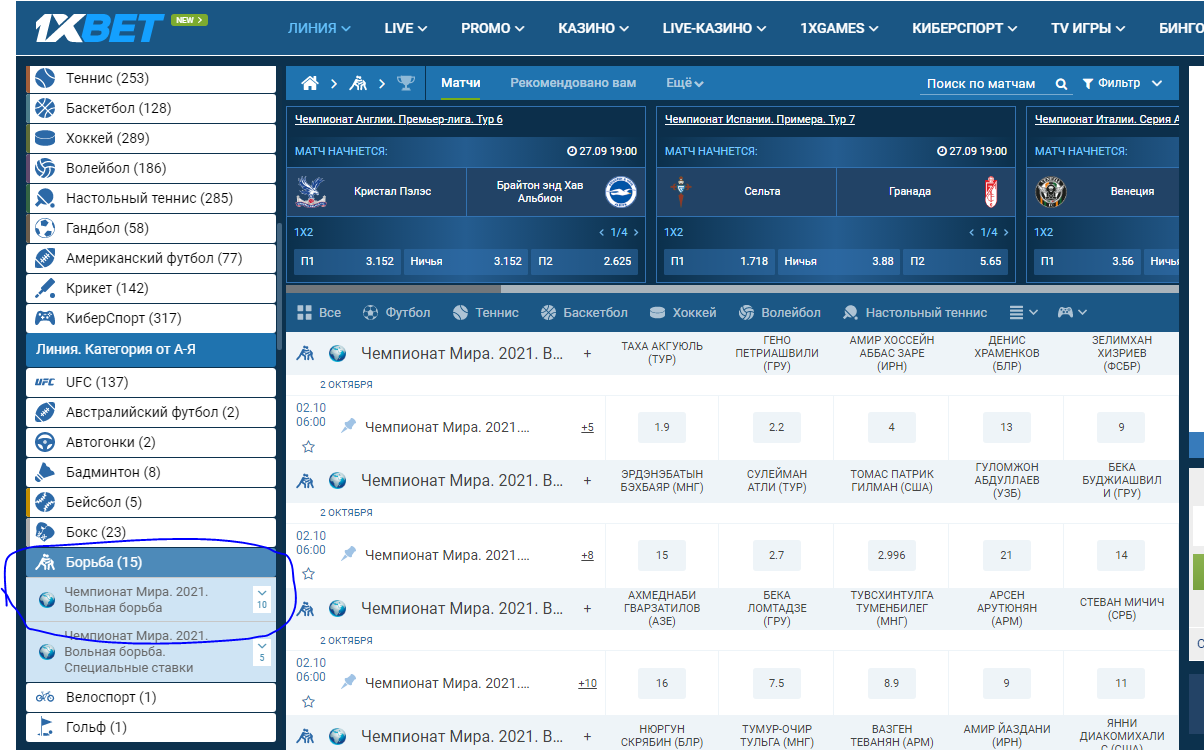Click the Crystal Palace club crest
The height and width of the screenshot is (750, 1204).
[x=311, y=191]
